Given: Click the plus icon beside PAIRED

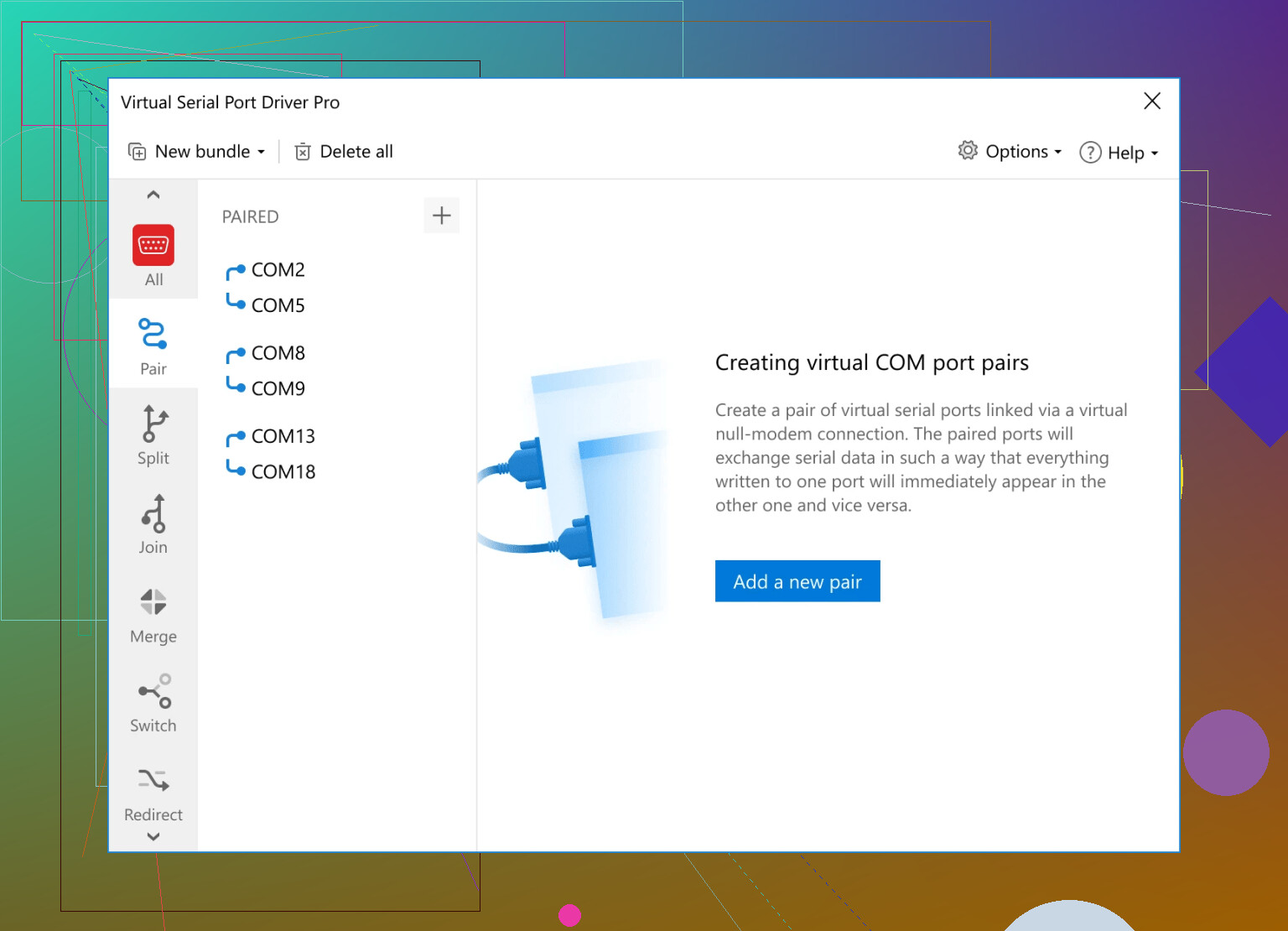Looking at the screenshot, I should (x=441, y=216).
